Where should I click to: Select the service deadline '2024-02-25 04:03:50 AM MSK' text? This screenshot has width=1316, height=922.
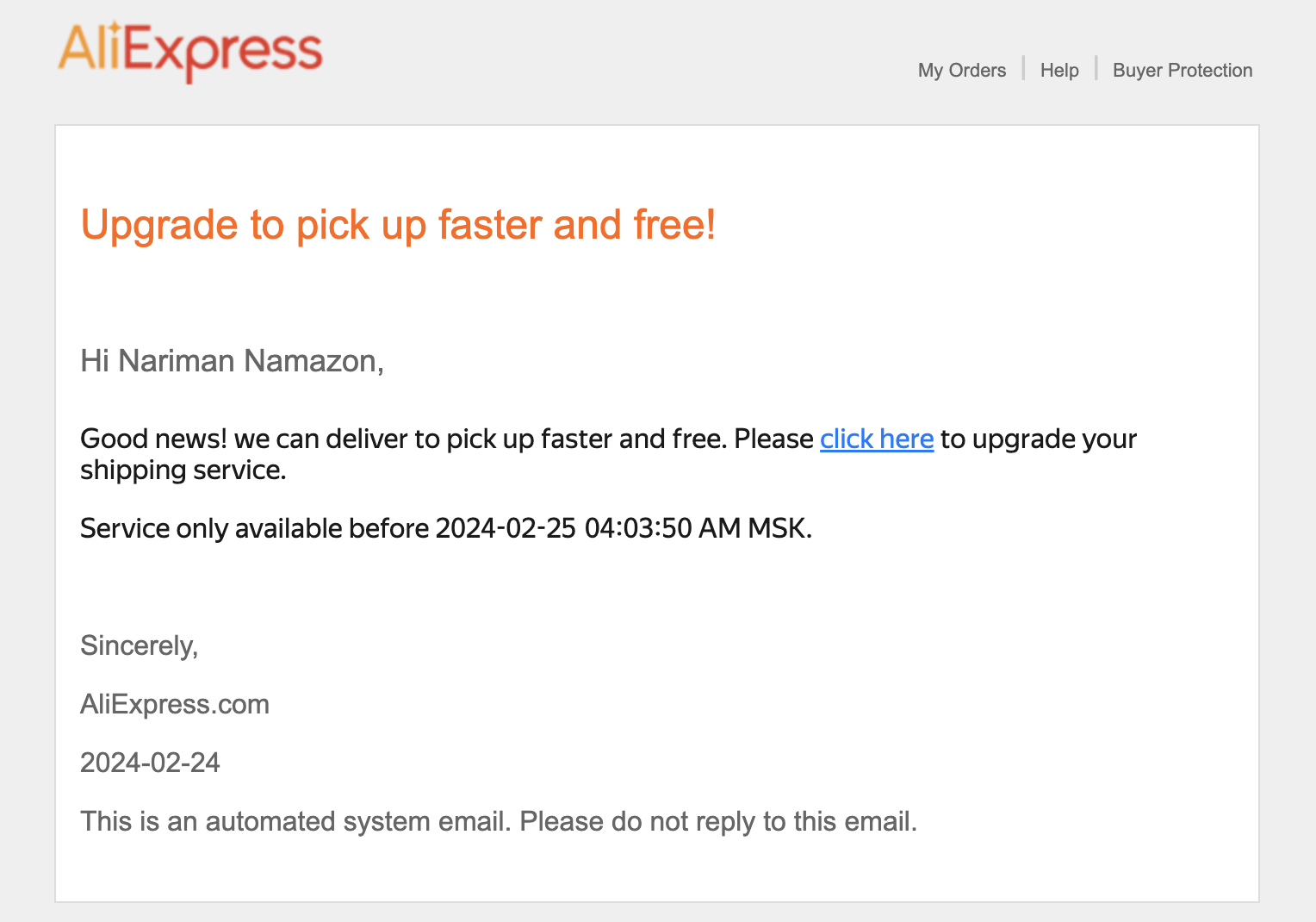coord(624,528)
